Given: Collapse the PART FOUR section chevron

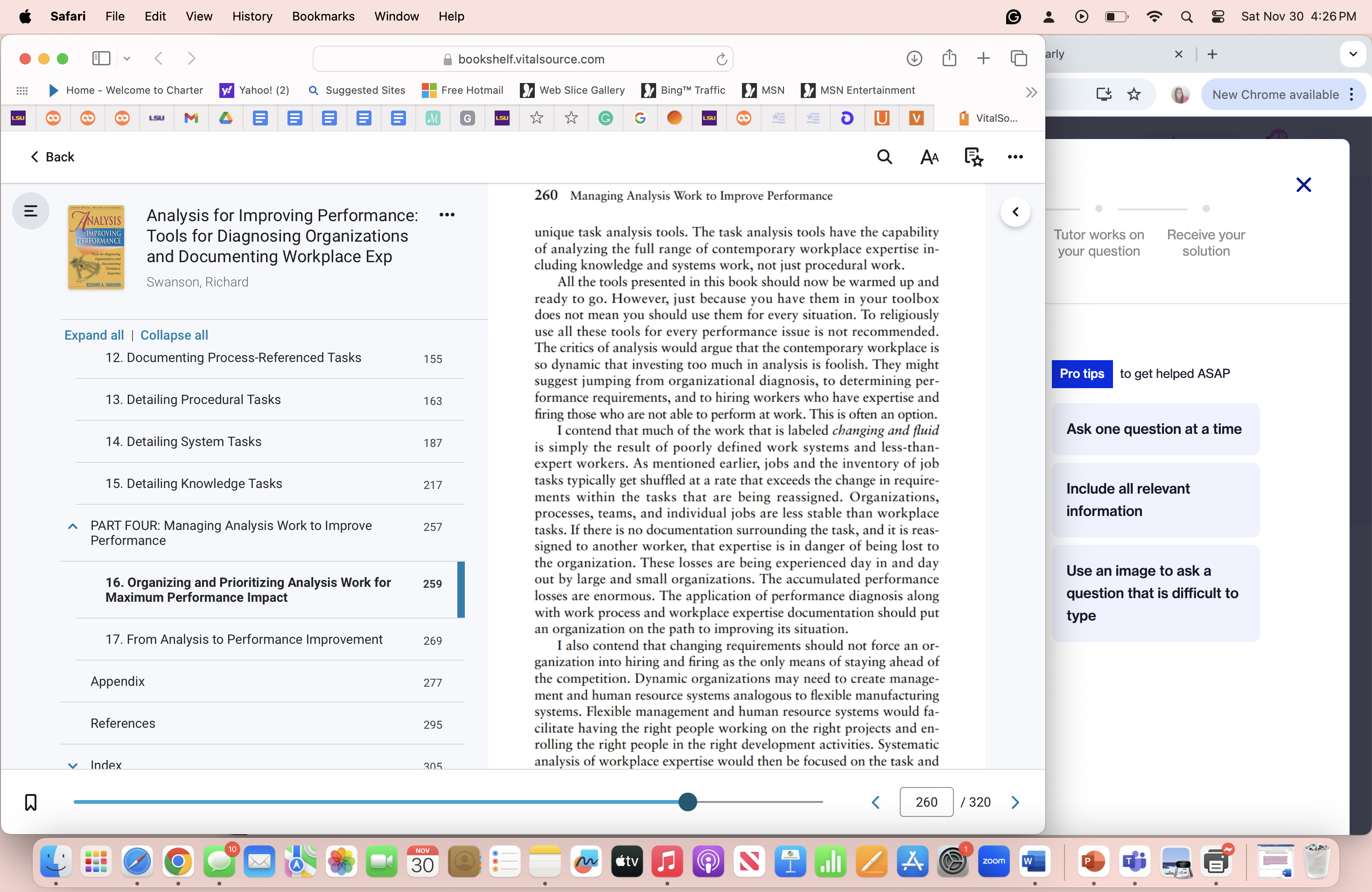Looking at the screenshot, I should point(73,526).
